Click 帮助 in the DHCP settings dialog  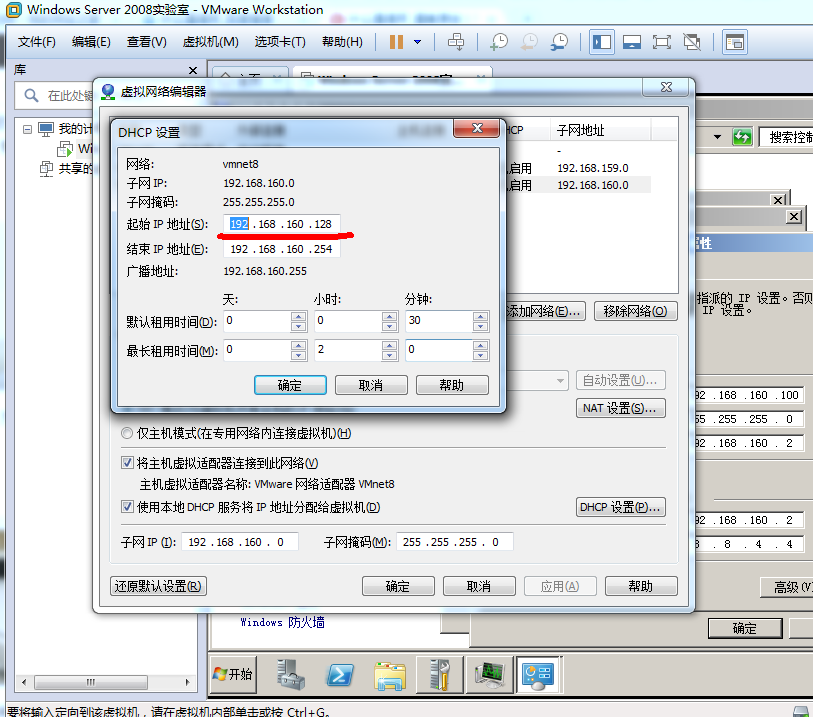pyautogui.click(x=452, y=385)
